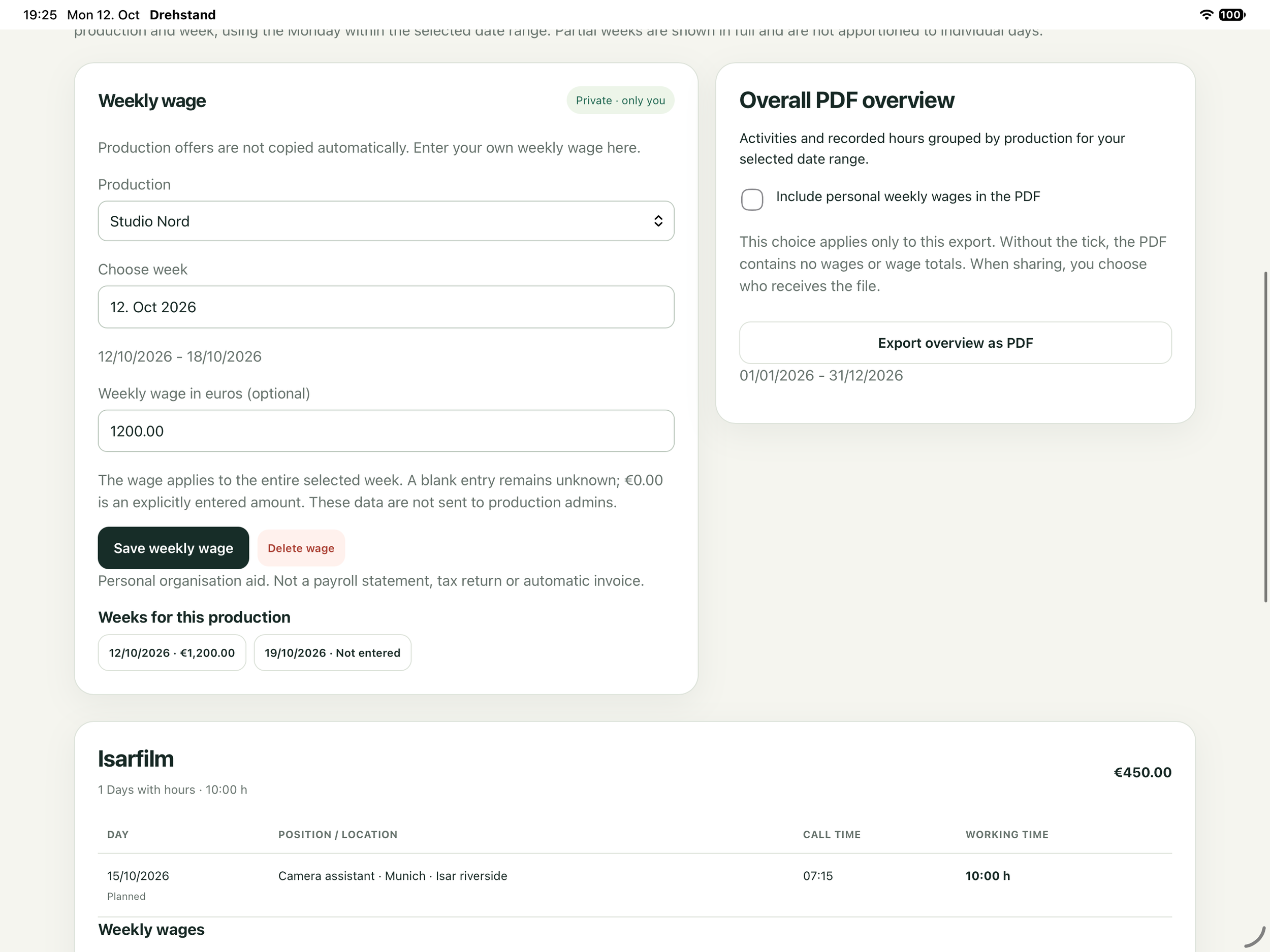Delete the wage entry
1270x952 pixels.
[301, 548]
